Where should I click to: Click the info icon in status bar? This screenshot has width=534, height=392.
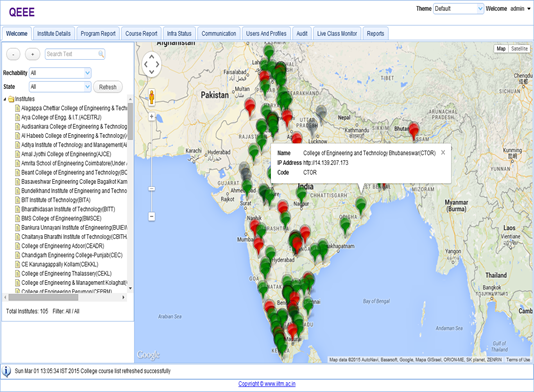[x=6, y=371]
